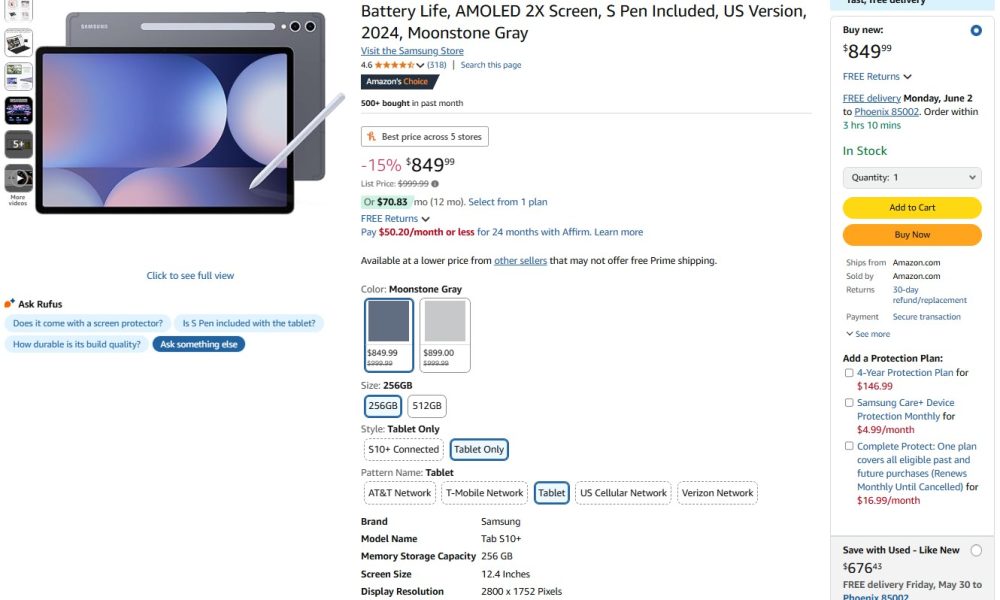Select the Buy new radio button
This screenshot has height=600, width=1000.
pyautogui.click(x=976, y=30)
